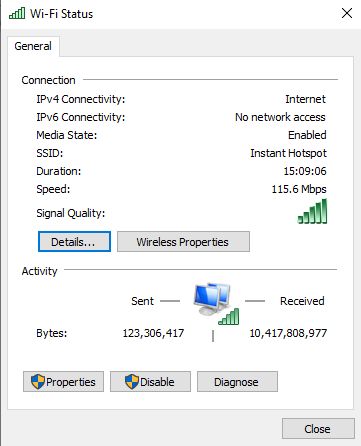Click the Duration value 15:09:06
Screen dimensions: 361x446
click(305, 171)
